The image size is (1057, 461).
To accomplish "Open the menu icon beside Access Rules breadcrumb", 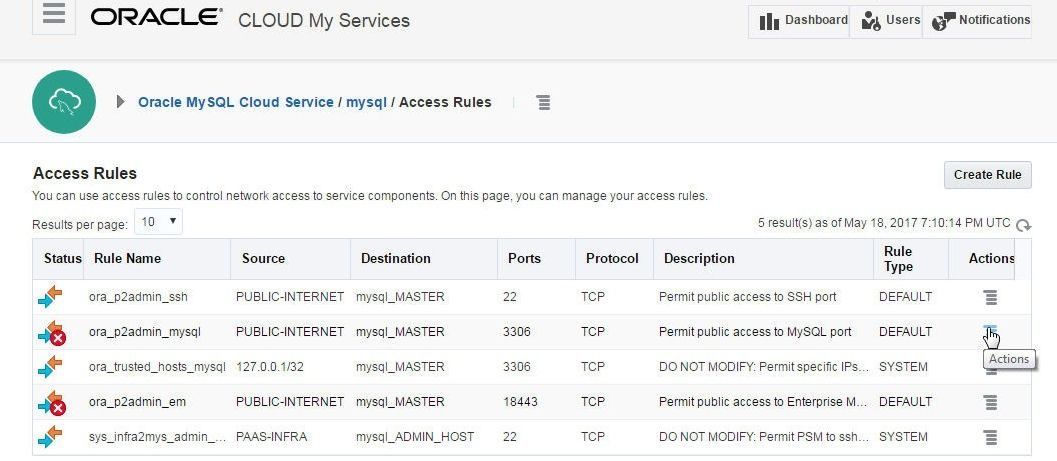I will pos(543,102).
